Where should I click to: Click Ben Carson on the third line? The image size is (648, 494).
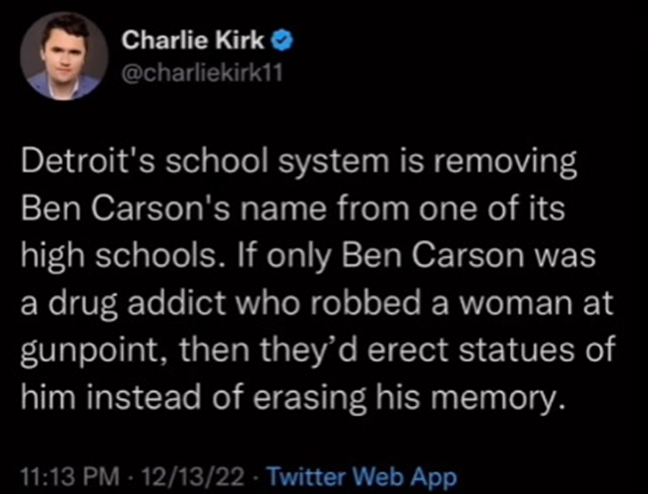pyautogui.click(x=433, y=255)
